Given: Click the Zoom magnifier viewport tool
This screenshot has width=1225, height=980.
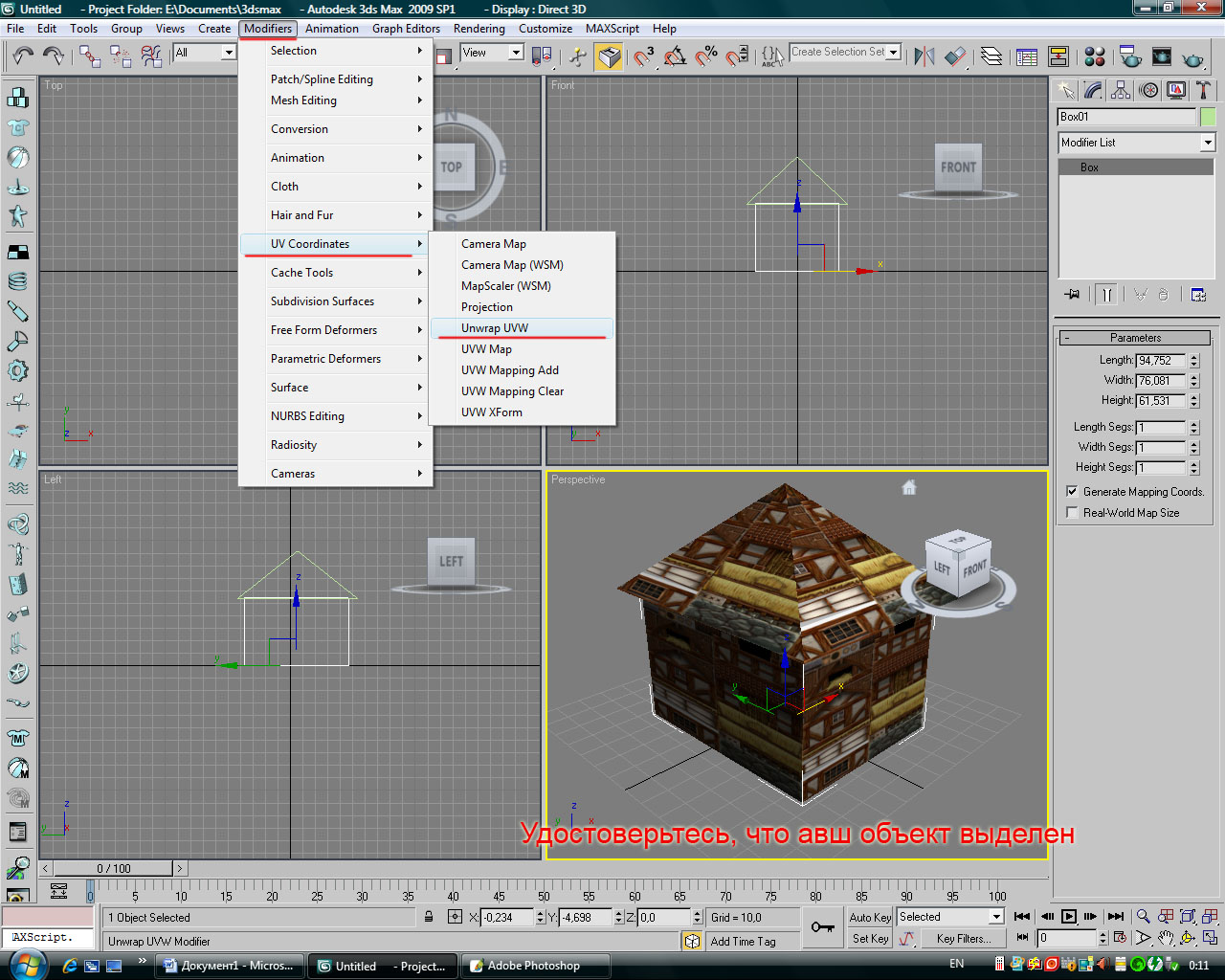Looking at the screenshot, I should coord(1143,917).
